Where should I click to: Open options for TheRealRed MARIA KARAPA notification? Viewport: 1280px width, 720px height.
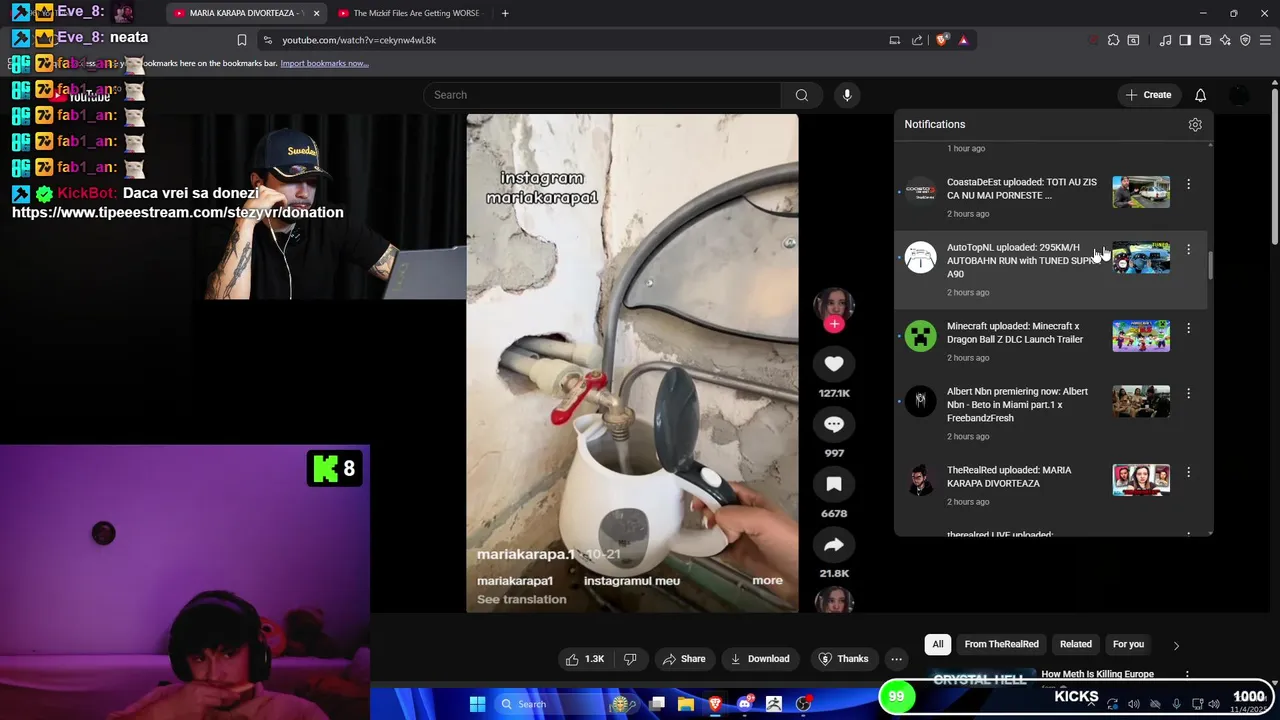pos(1188,472)
